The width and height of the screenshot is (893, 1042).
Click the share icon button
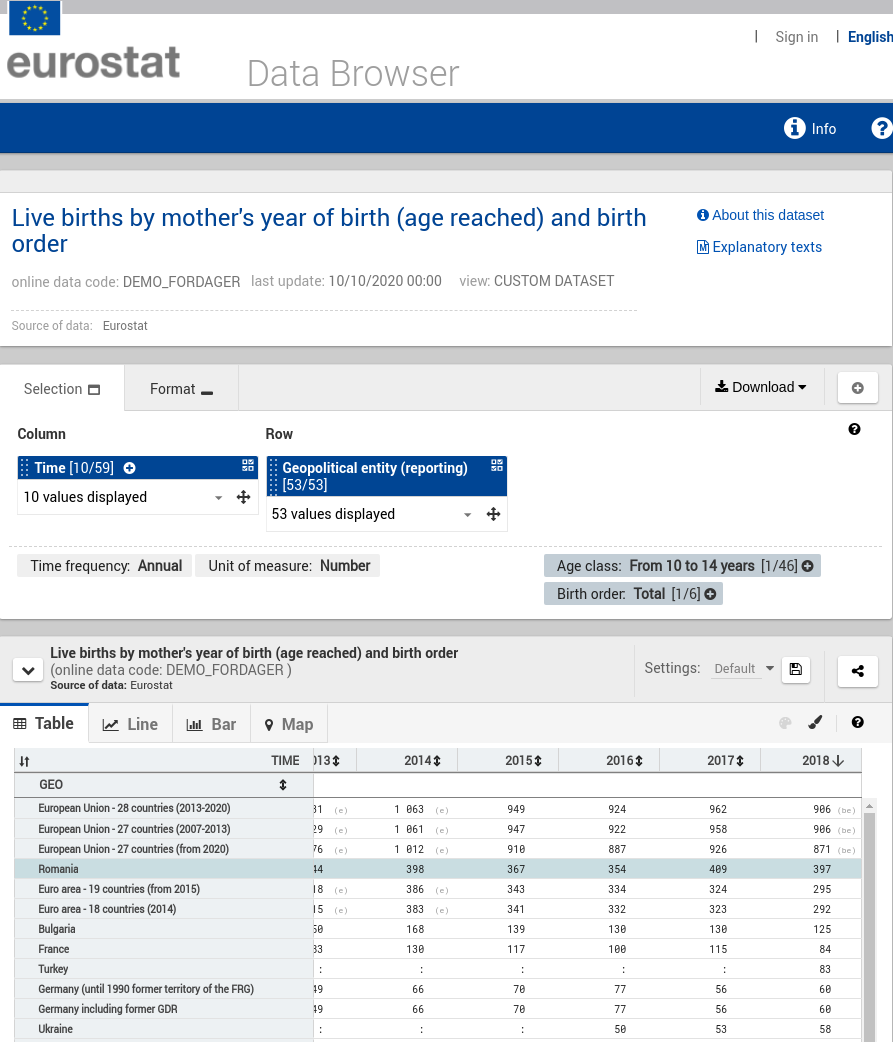(857, 670)
